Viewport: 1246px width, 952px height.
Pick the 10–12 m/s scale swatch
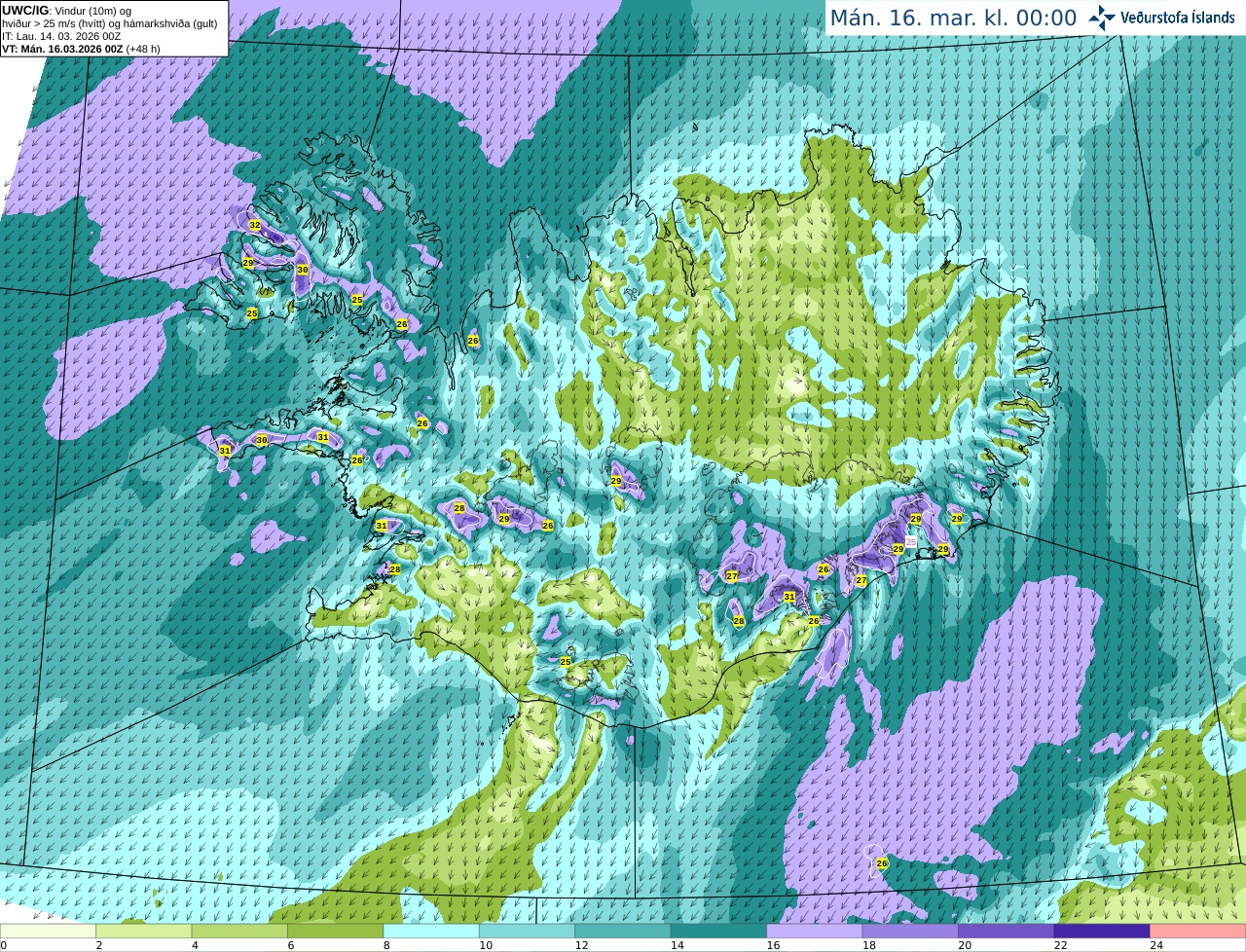pyautogui.click(x=528, y=931)
